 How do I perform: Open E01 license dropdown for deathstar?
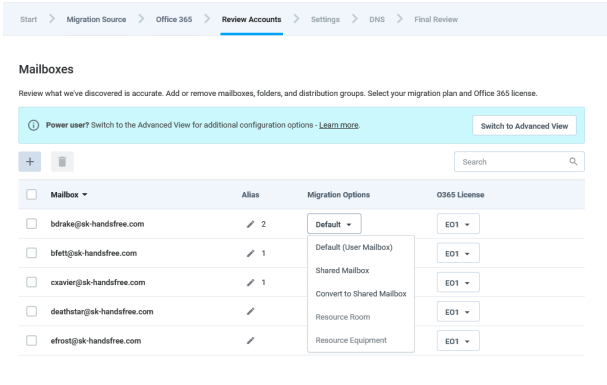458,311
